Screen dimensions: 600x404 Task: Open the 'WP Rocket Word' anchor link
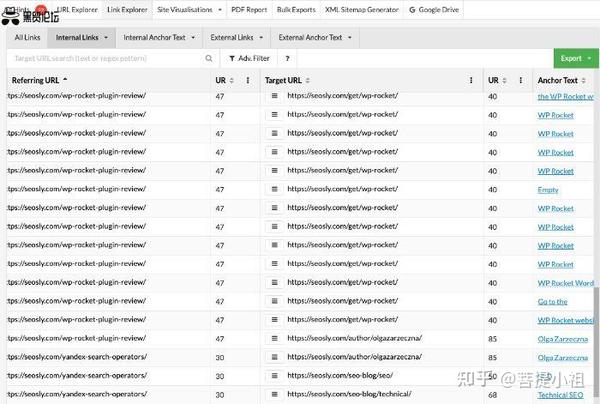566,283
